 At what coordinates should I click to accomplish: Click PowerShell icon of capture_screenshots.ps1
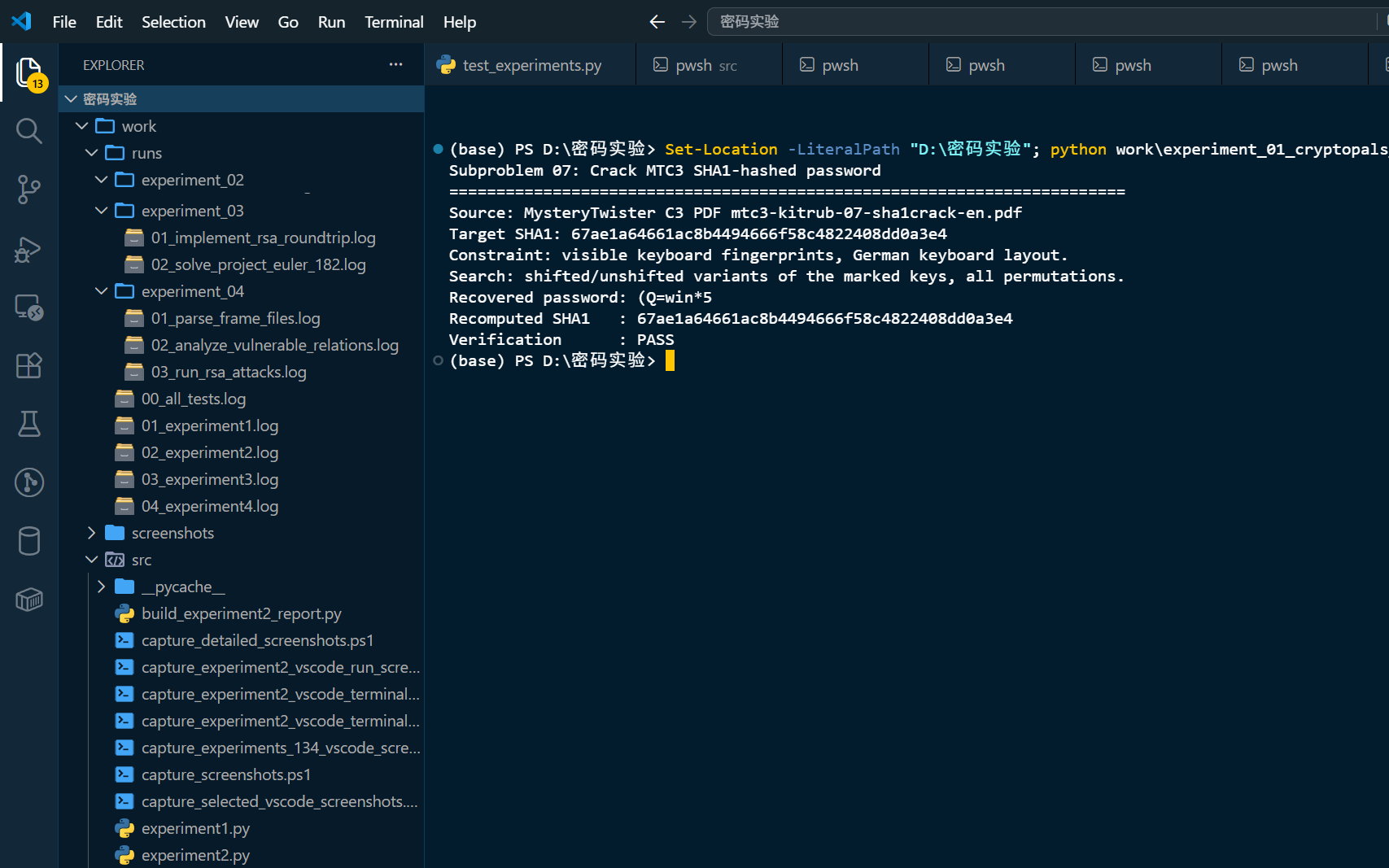(124, 774)
